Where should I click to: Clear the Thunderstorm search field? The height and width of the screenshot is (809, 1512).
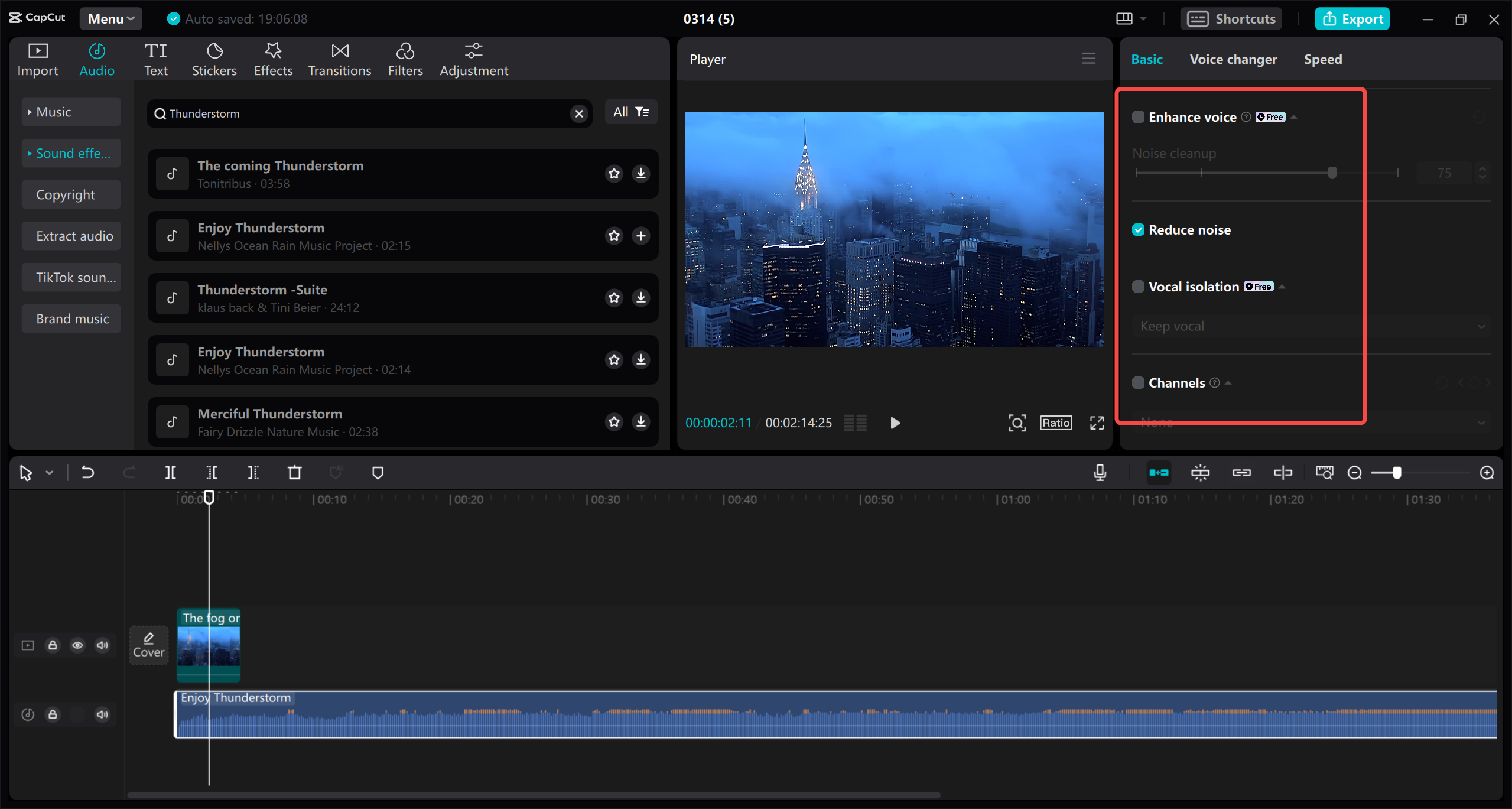(x=578, y=113)
